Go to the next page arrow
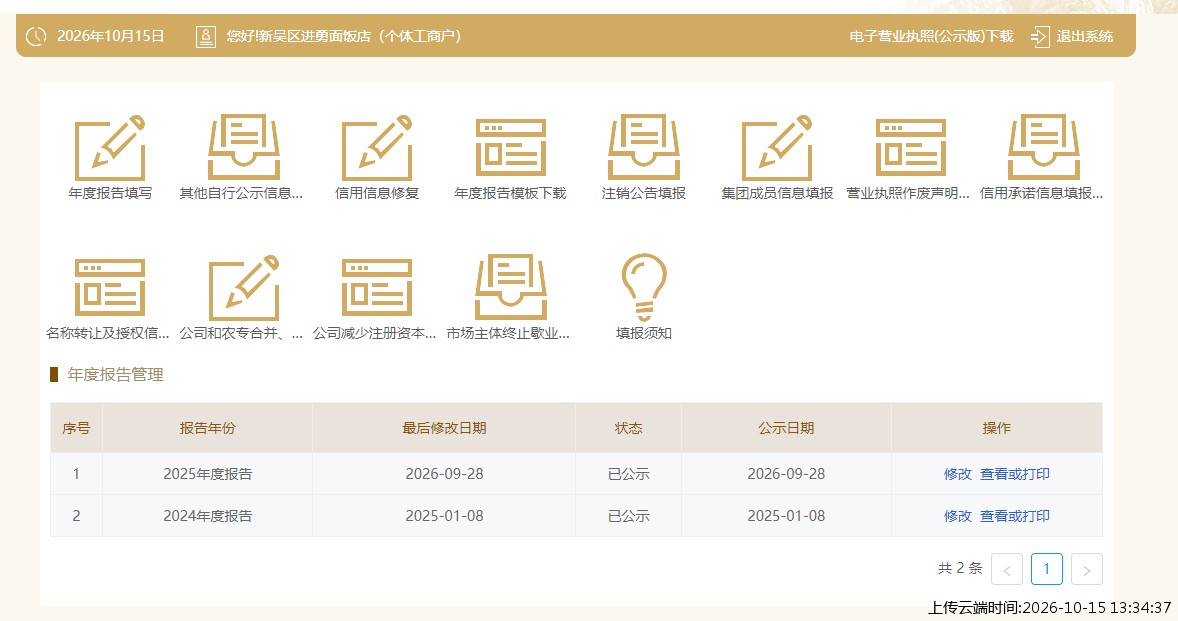 [x=1086, y=569]
